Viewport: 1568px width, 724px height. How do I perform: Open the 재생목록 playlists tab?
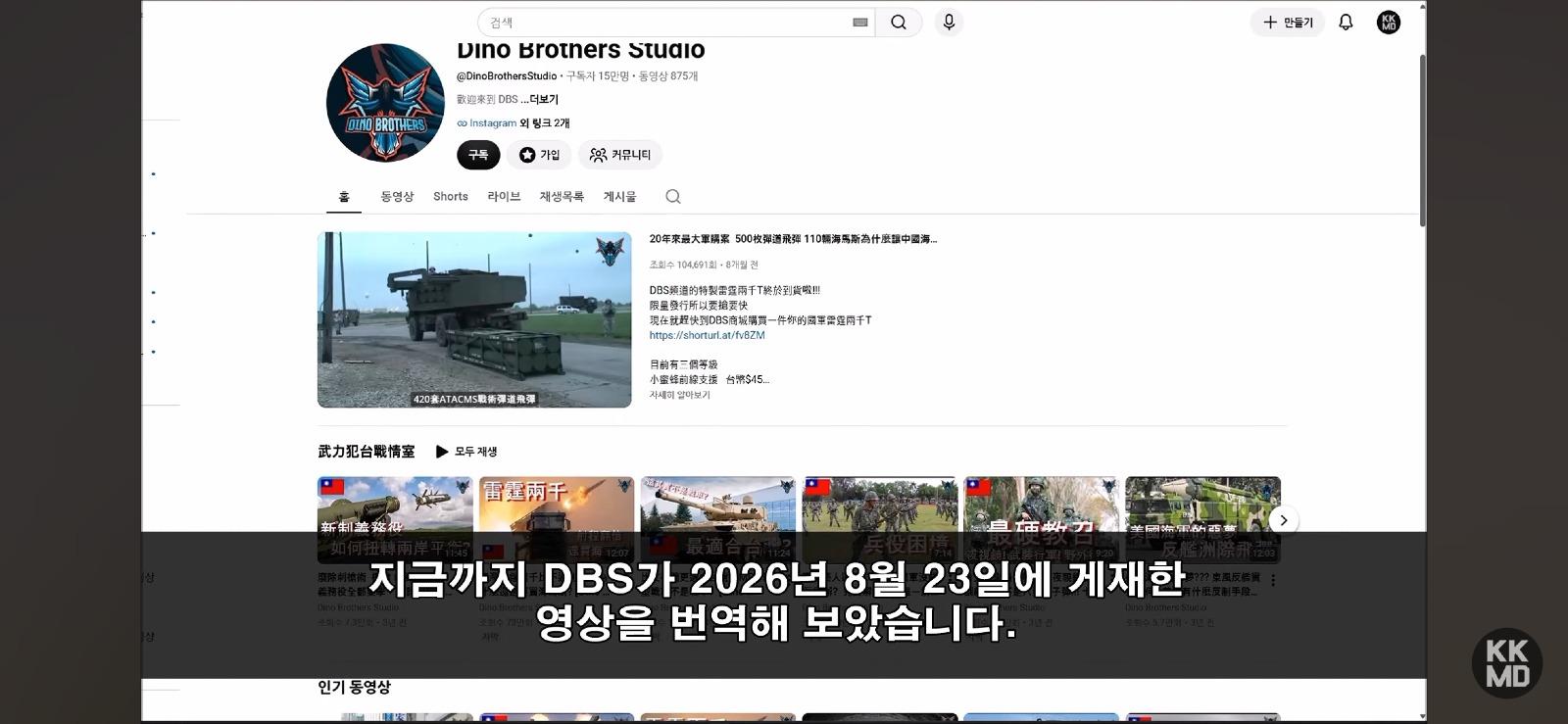point(562,197)
